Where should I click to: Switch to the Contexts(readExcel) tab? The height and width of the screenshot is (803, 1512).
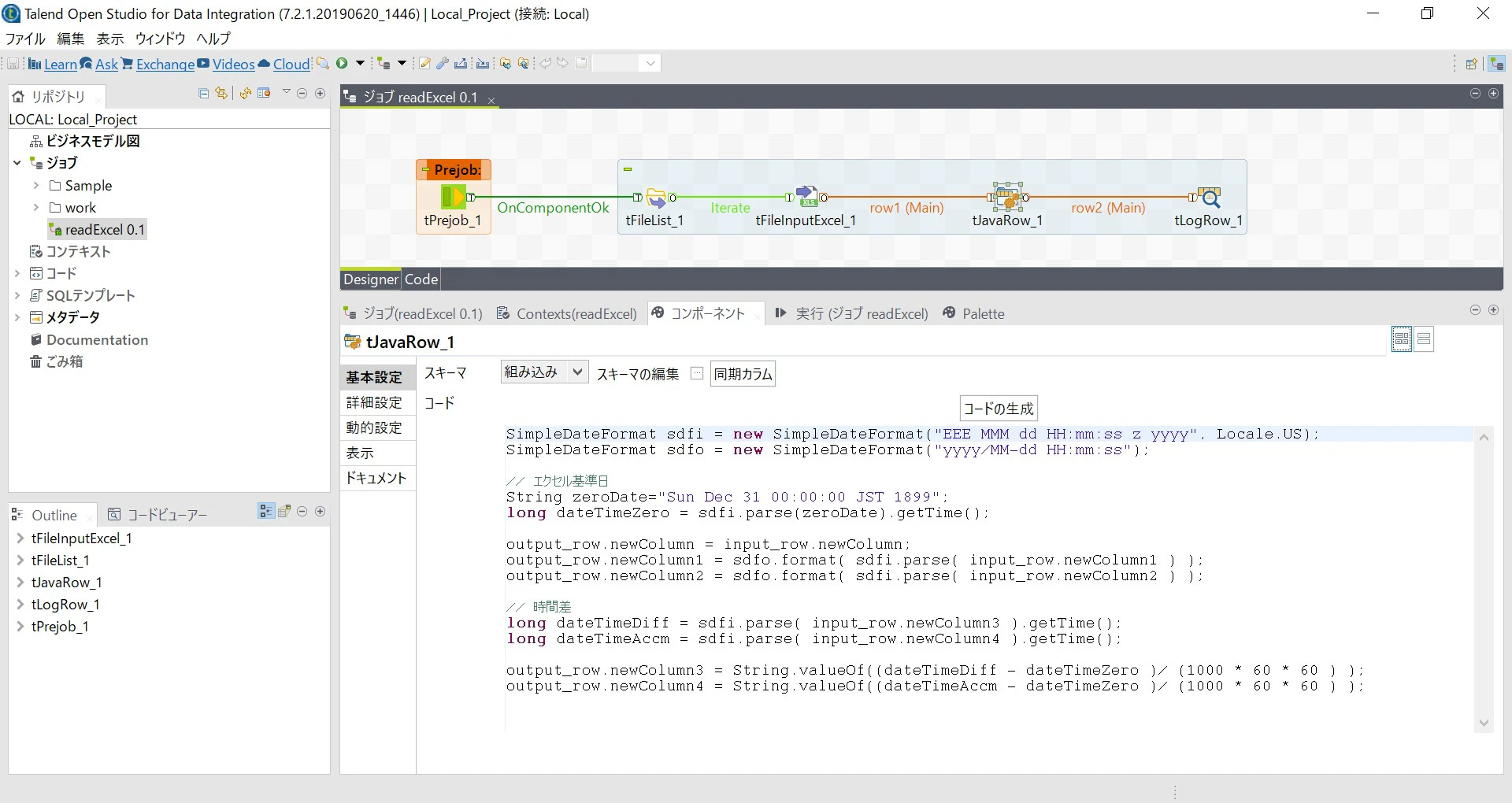click(x=567, y=313)
